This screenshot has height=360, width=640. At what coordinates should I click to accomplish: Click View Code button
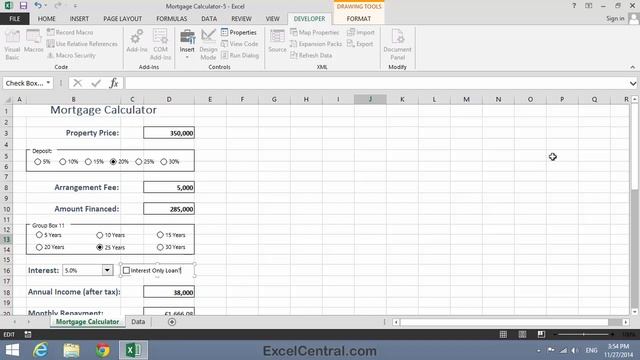click(240, 44)
